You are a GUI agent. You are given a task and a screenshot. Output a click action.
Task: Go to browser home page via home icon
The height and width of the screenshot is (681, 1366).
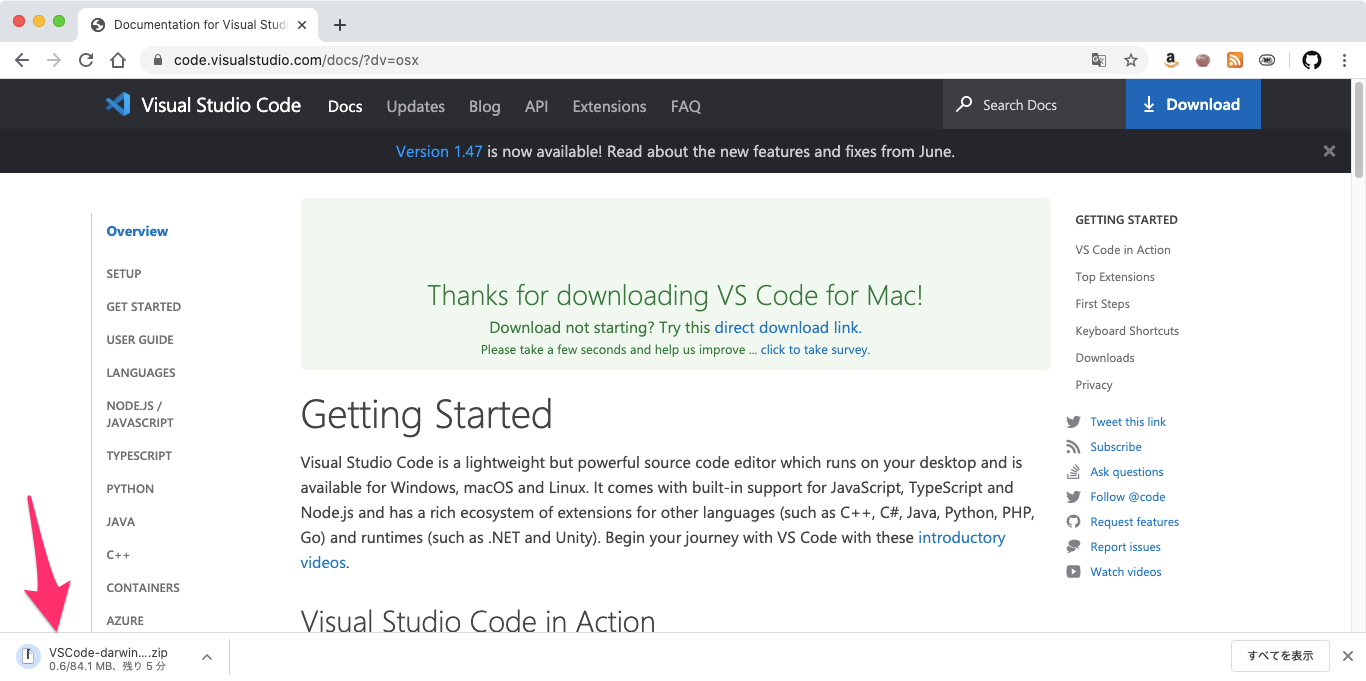118,60
